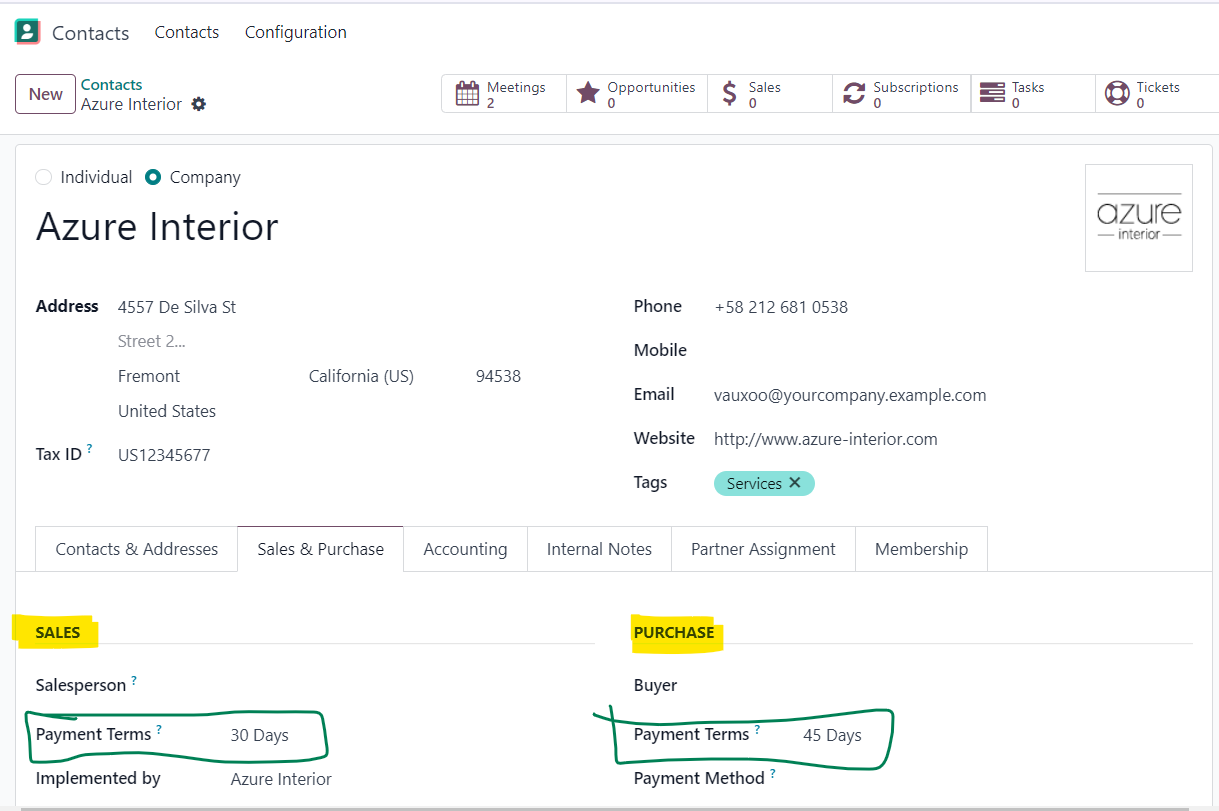The width and height of the screenshot is (1219, 811).
Task: Show the Payment Method help tooltip
Action: [x=773, y=773]
